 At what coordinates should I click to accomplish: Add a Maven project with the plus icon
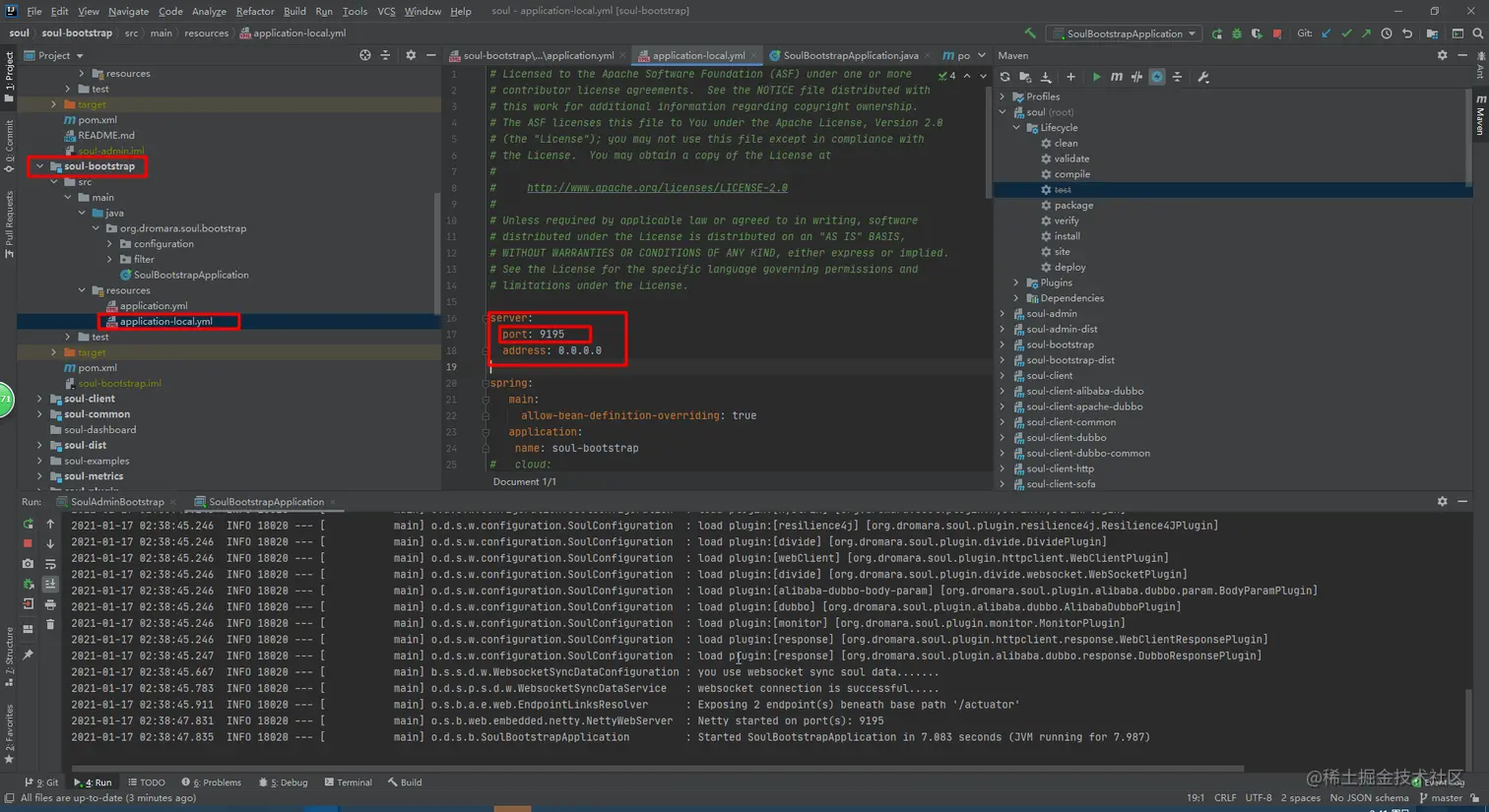[1070, 77]
